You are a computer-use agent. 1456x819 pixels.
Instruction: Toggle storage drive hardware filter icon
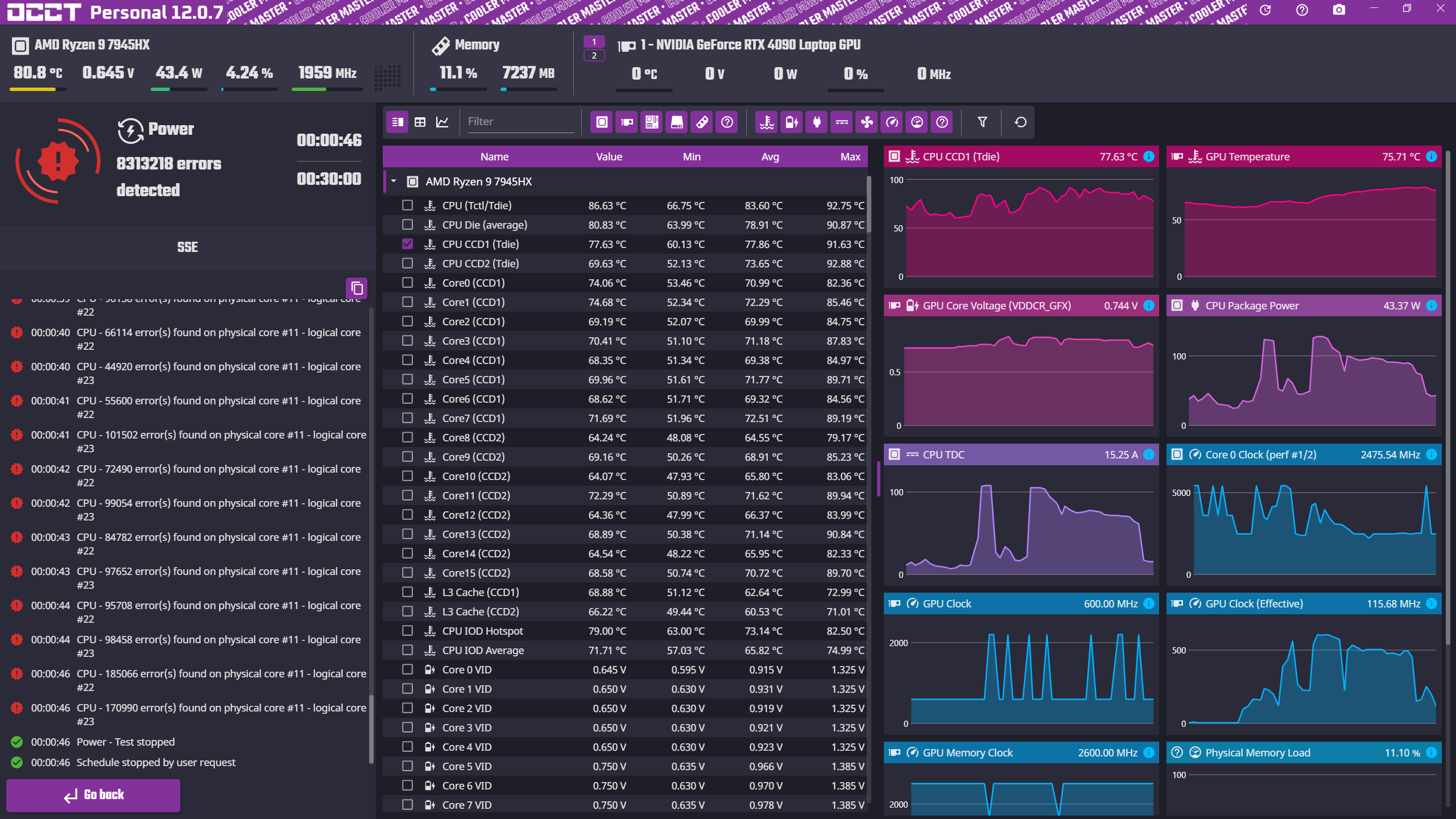[x=677, y=122]
